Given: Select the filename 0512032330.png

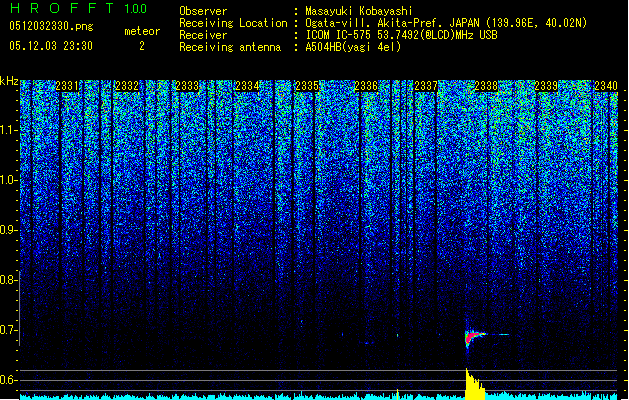Looking at the screenshot, I should [x=51, y=26].
